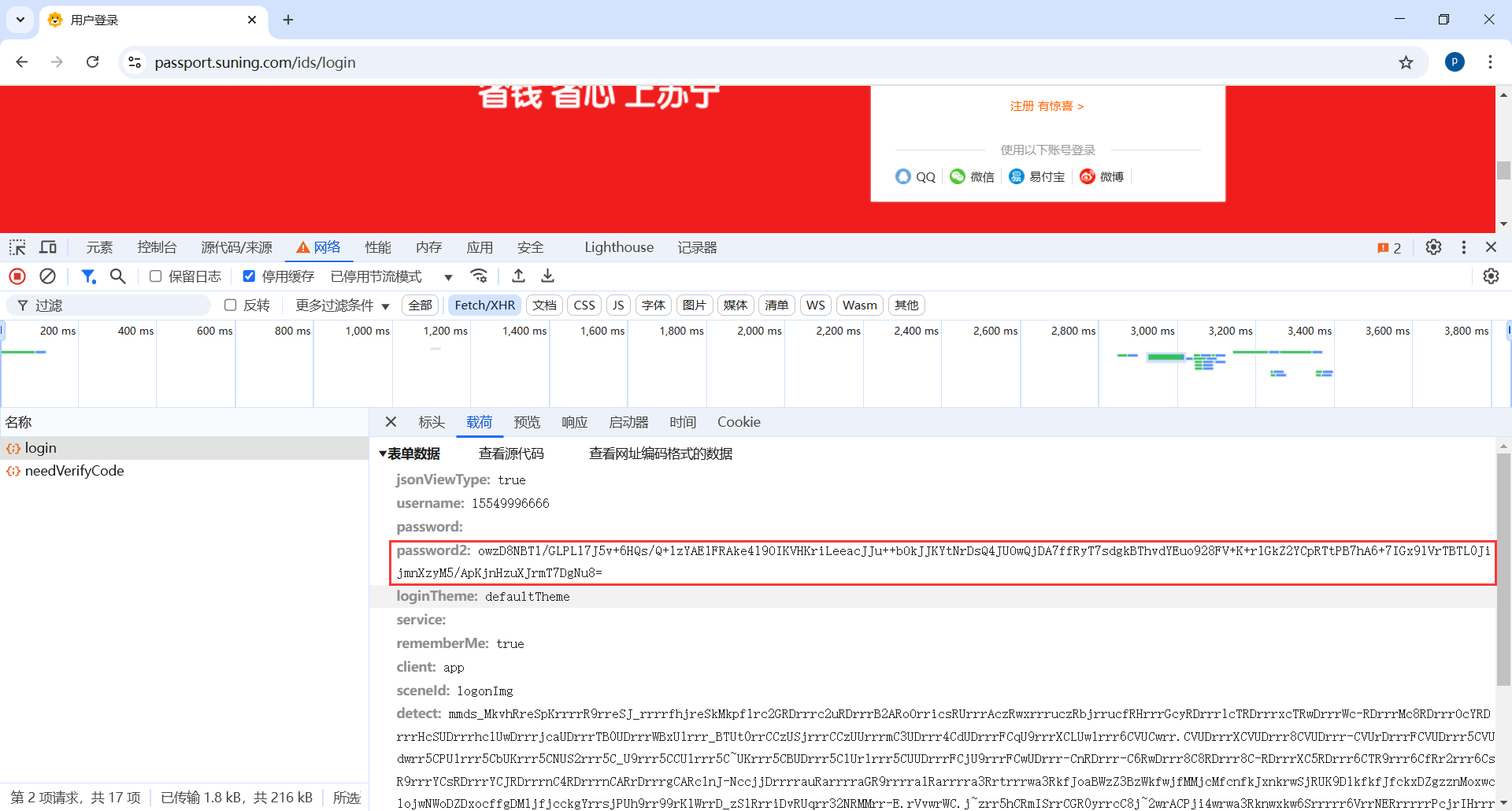Open a new browser tab
This screenshot has height=811, width=1512.
[x=288, y=20]
